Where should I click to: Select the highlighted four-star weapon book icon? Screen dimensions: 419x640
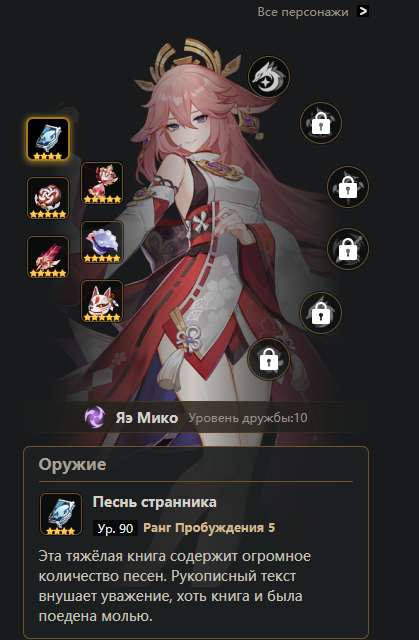(x=48, y=139)
